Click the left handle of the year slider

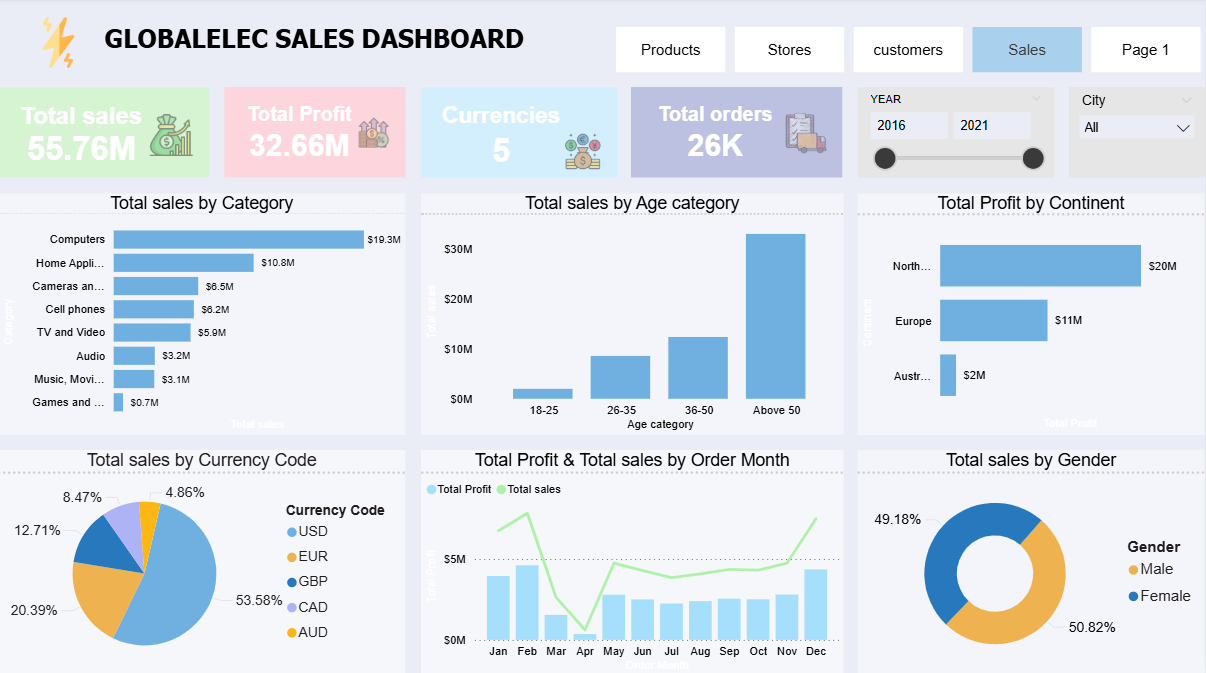pyautogui.click(x=884, y=158)
